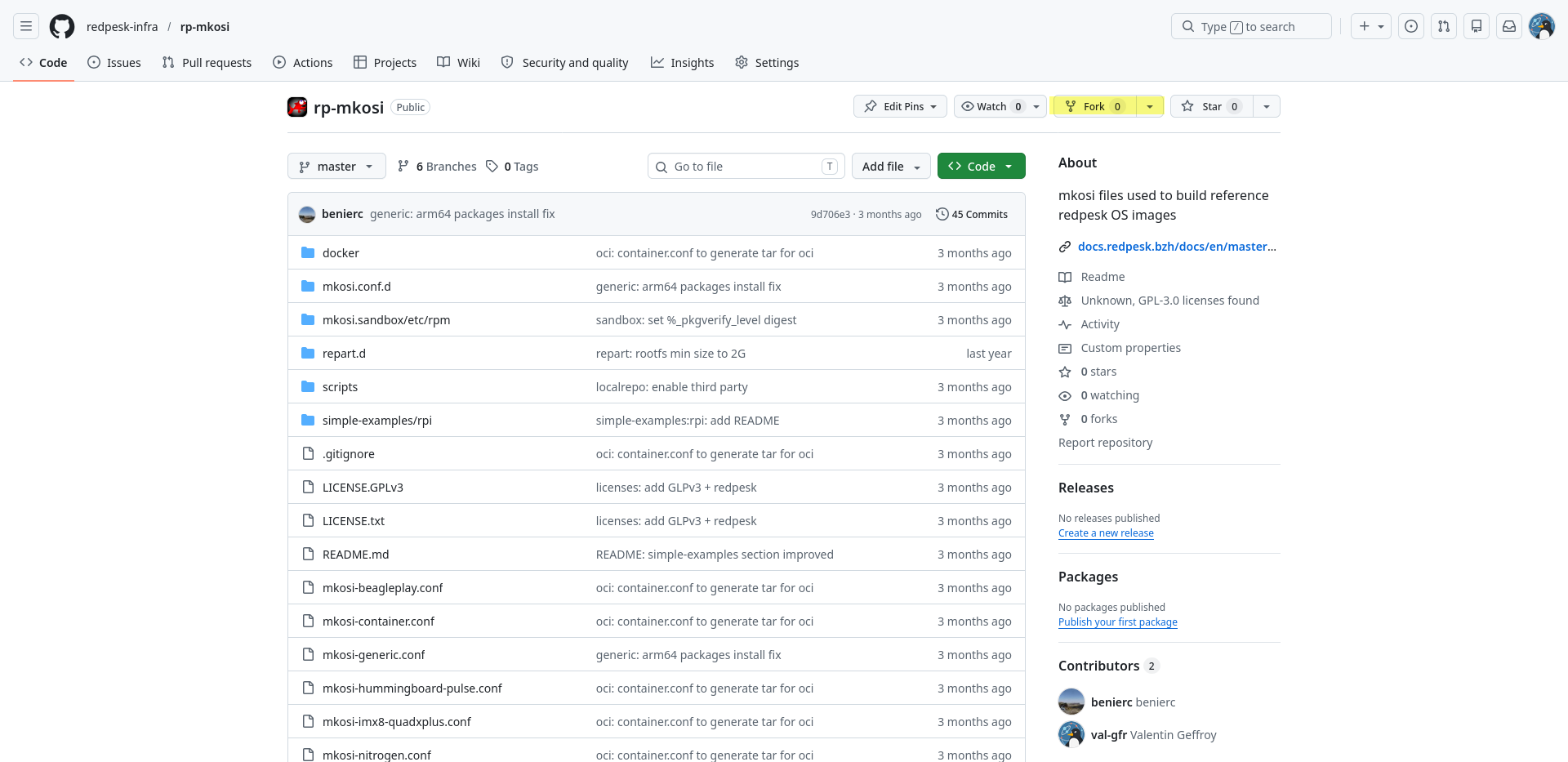This screenshot has height=762, width=1568.
Task: Open the GitHub homepage logo
Action: [62, 27]
